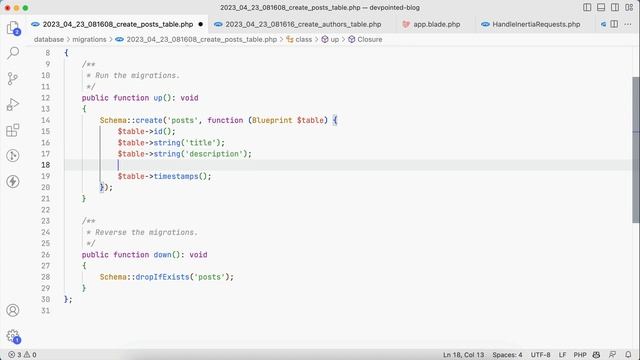The image size is (640, 360).
Task: Switch to the create_authors_table.php tab
Action: [x=303, y=24]
